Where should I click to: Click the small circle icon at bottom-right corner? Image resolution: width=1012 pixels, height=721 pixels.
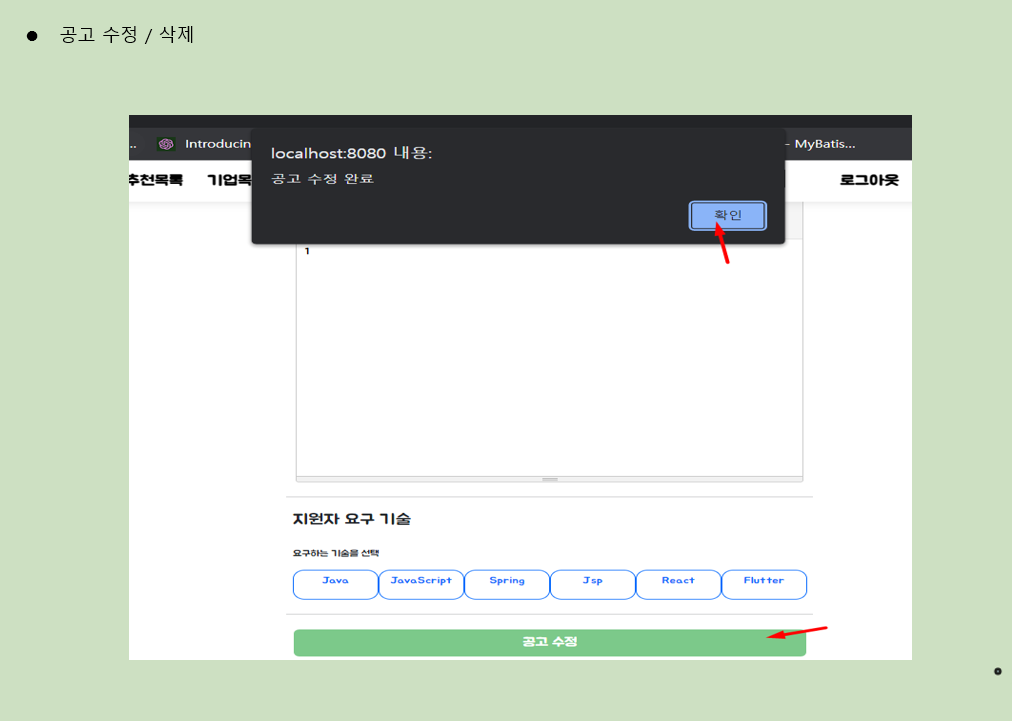point(996,671)
